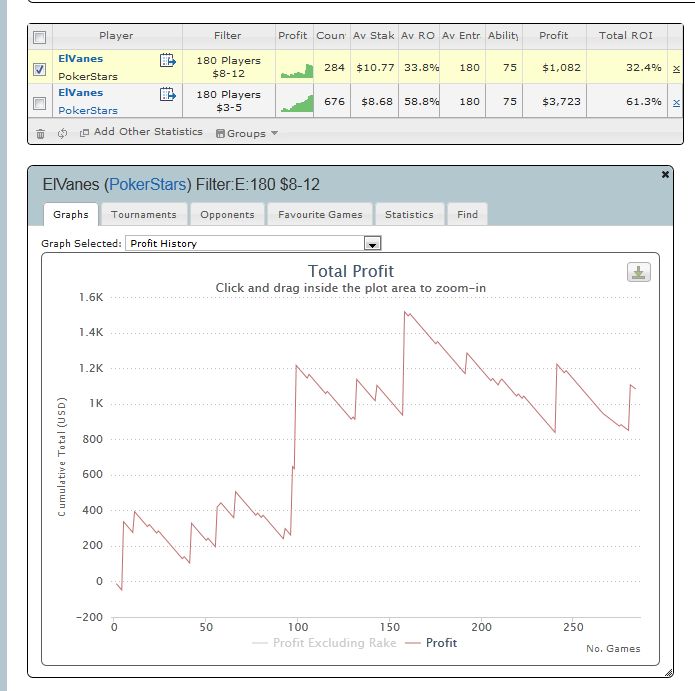Click the refresh icon below the table
The height and width of the screenshot is (691, 695).
[x=62, y=133]
